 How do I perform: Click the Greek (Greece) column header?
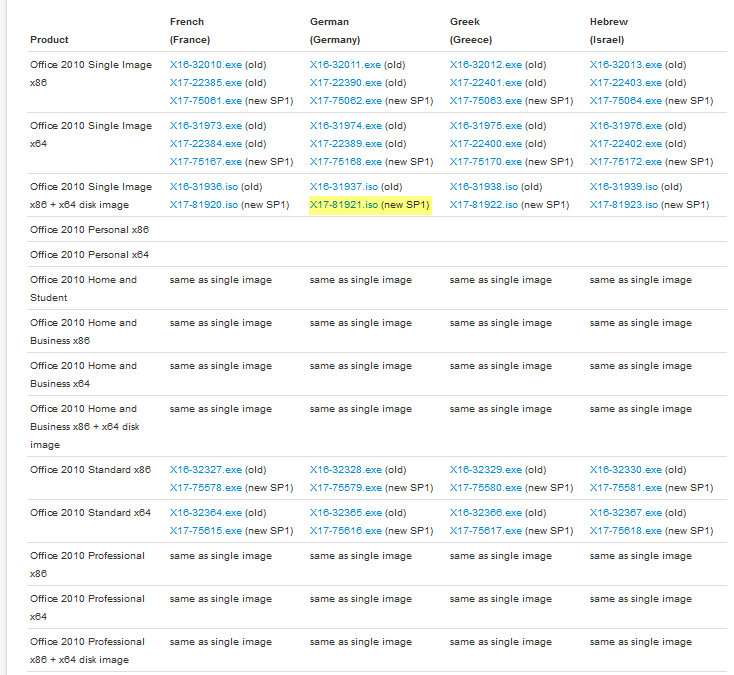[x=470, y=31]
